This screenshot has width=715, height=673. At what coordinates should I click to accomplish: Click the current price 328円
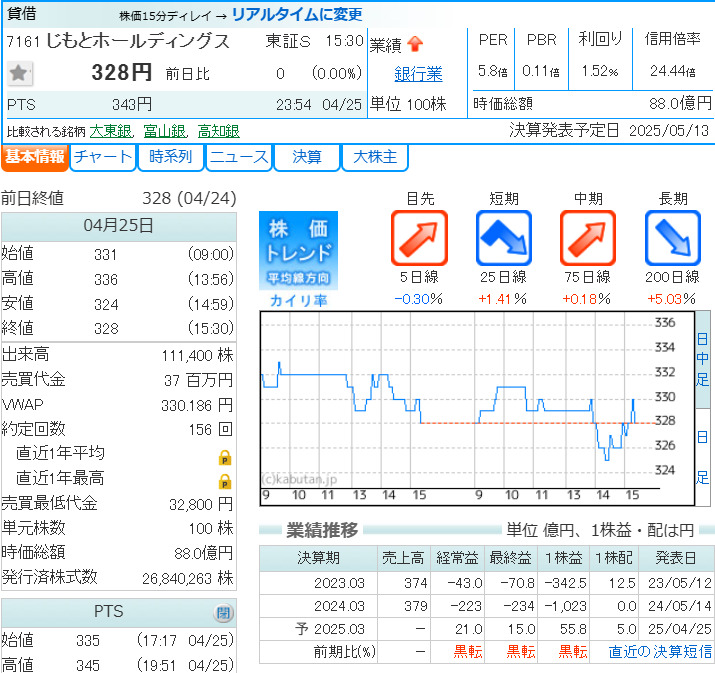click(121, 72)
